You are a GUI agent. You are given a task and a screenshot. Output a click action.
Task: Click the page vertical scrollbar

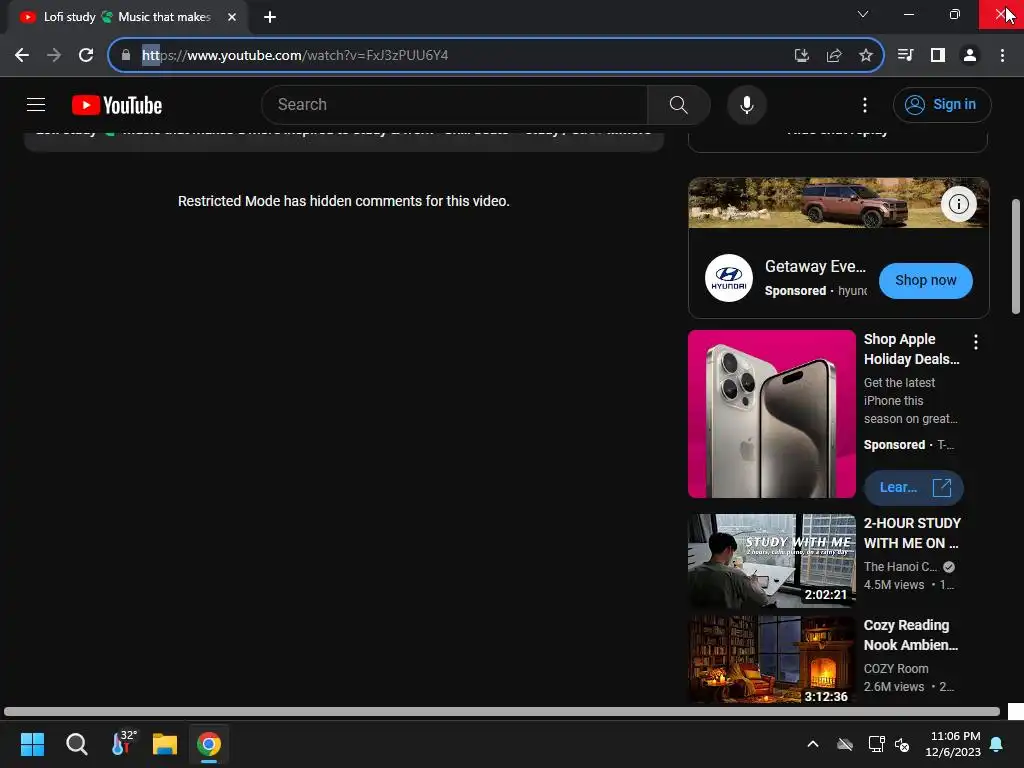pos(1016,256)
